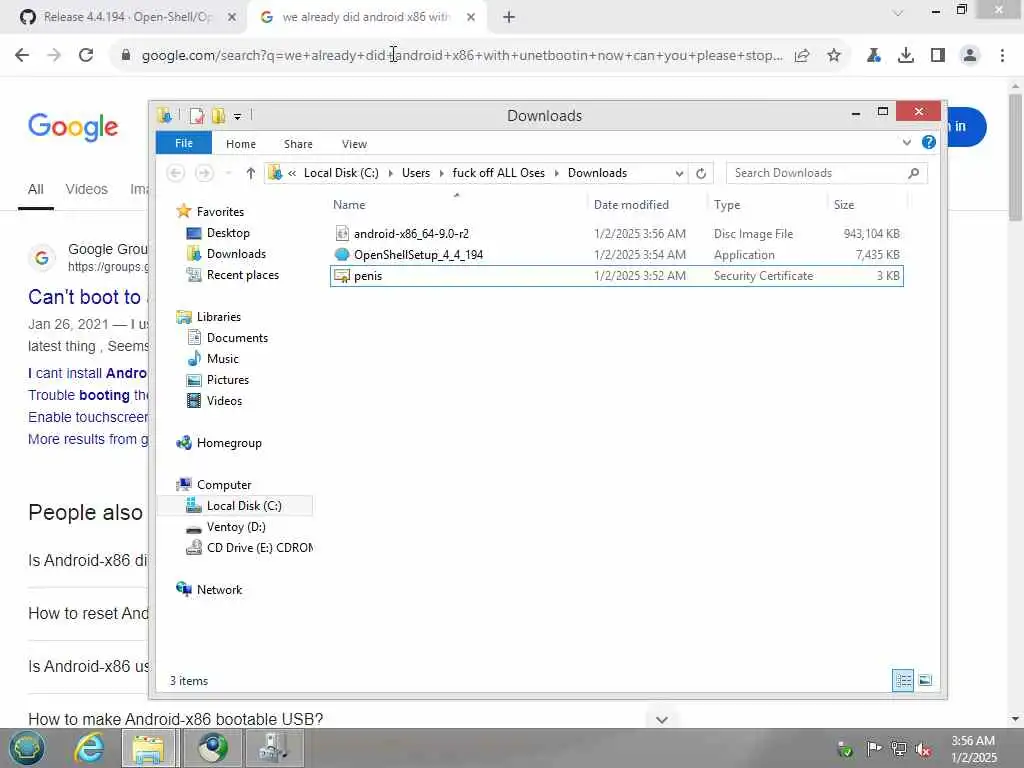The width and height of the screenshot is (1024, 768).
Task: Launch Internet Explorer from taskbar
Action: (89, 748)
